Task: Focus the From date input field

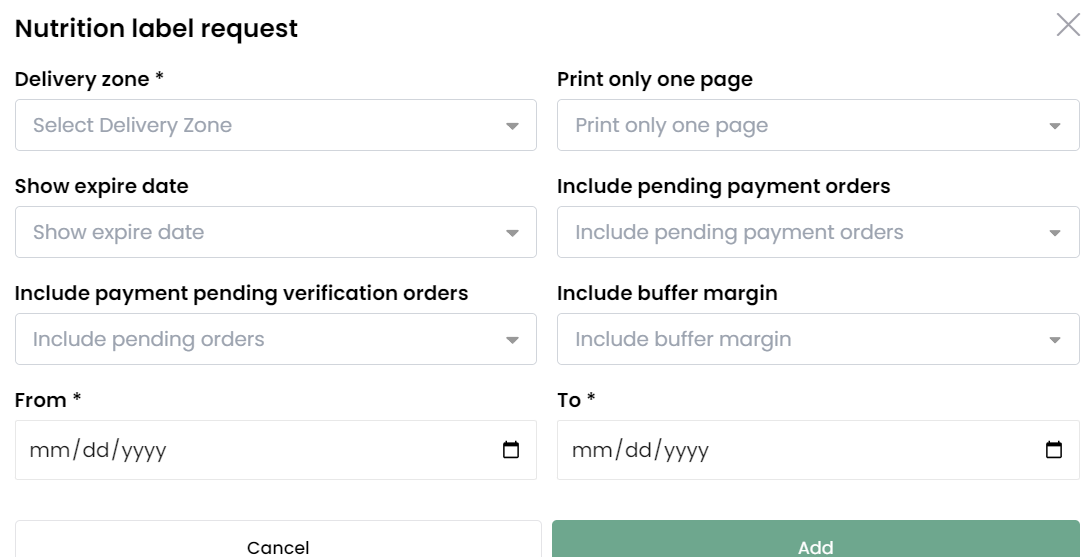Action: 276,450
